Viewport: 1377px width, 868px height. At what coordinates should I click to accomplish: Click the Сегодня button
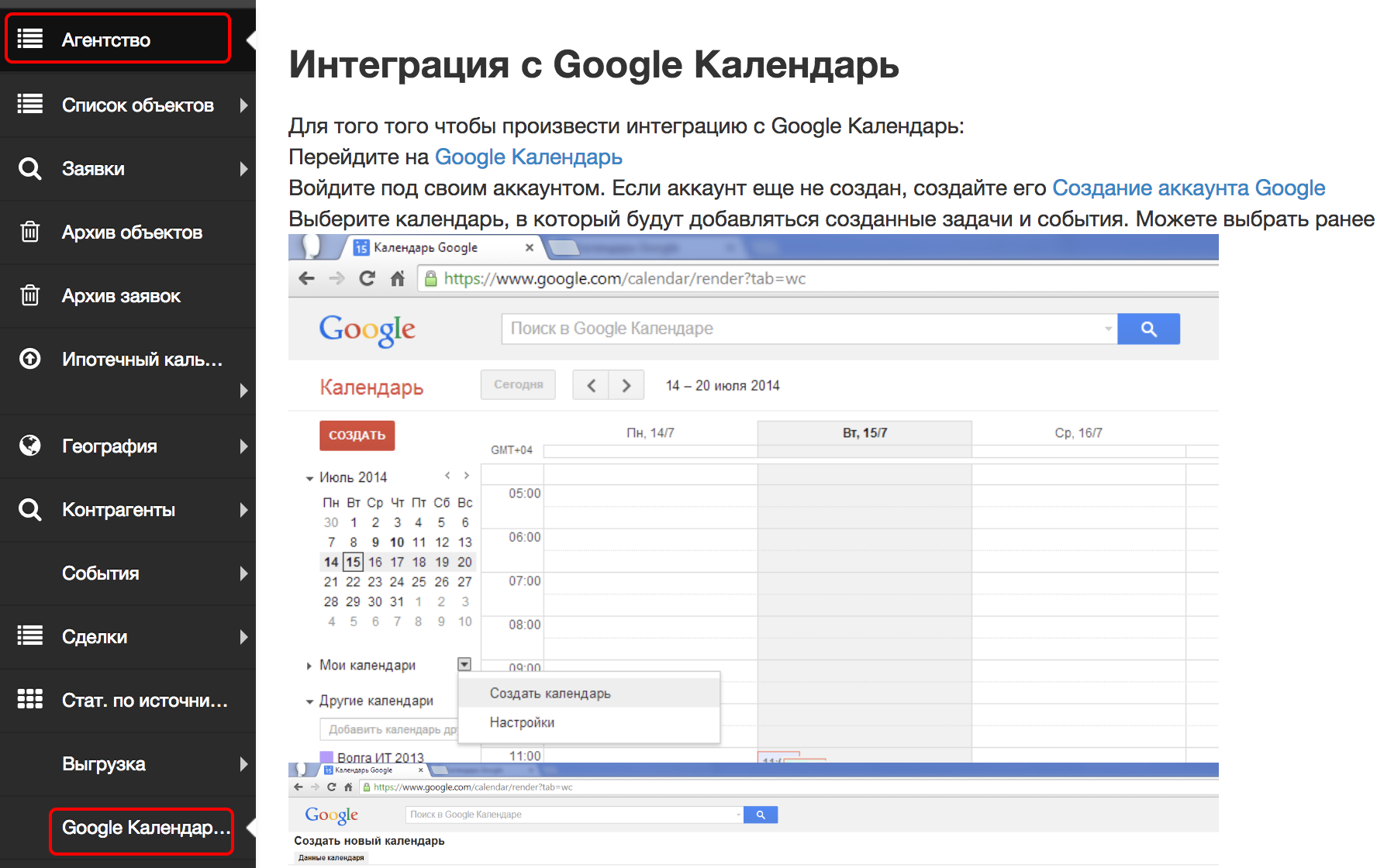(518, 384)
